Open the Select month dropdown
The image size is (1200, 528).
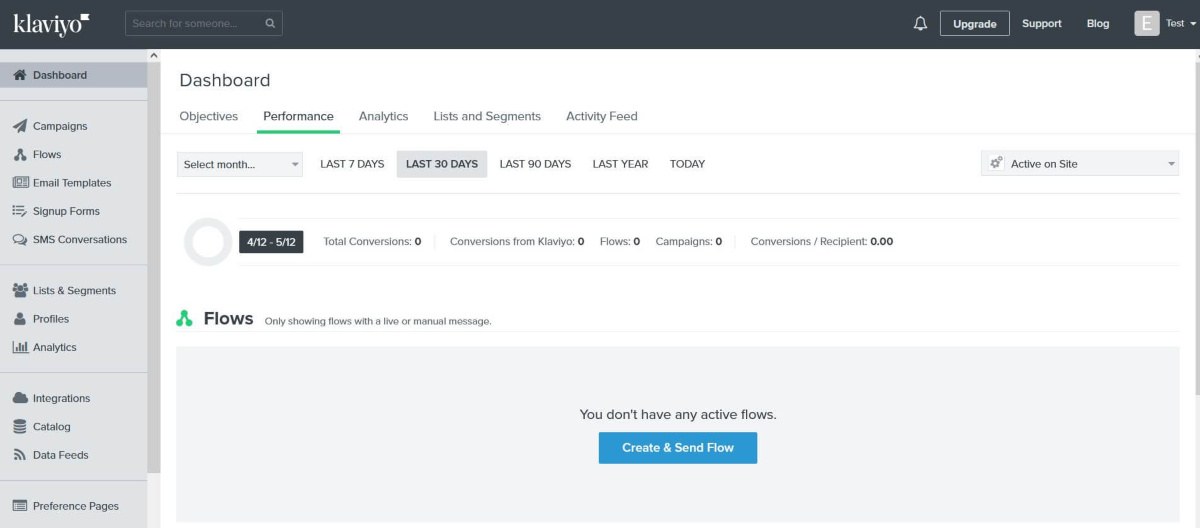240,164
